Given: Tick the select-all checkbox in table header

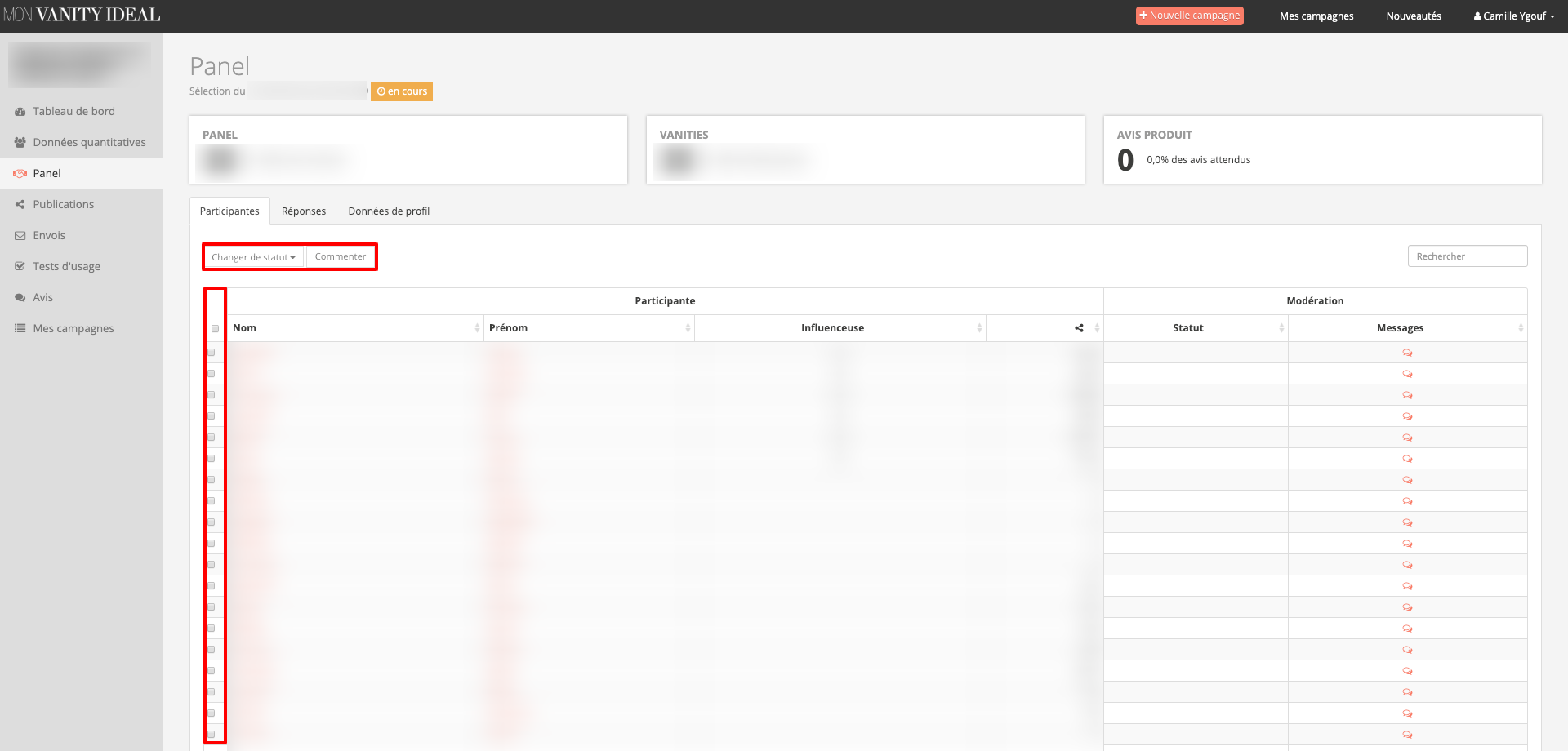Looking at the screenshot, I should click(216, 329).
